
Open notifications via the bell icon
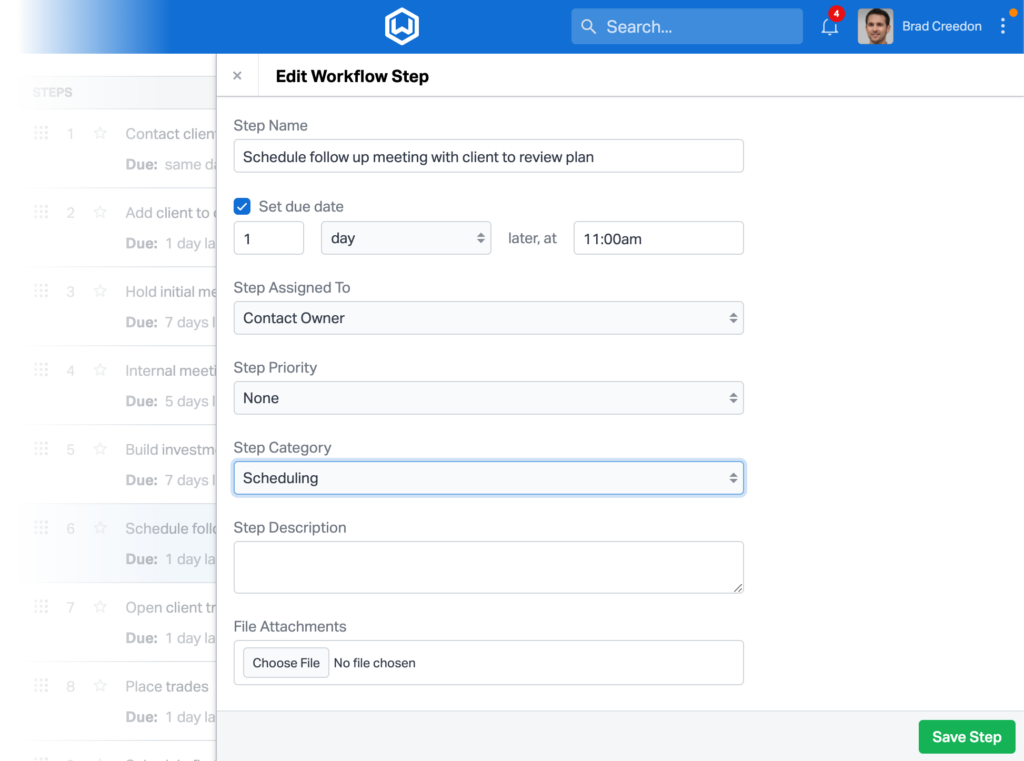829,27
